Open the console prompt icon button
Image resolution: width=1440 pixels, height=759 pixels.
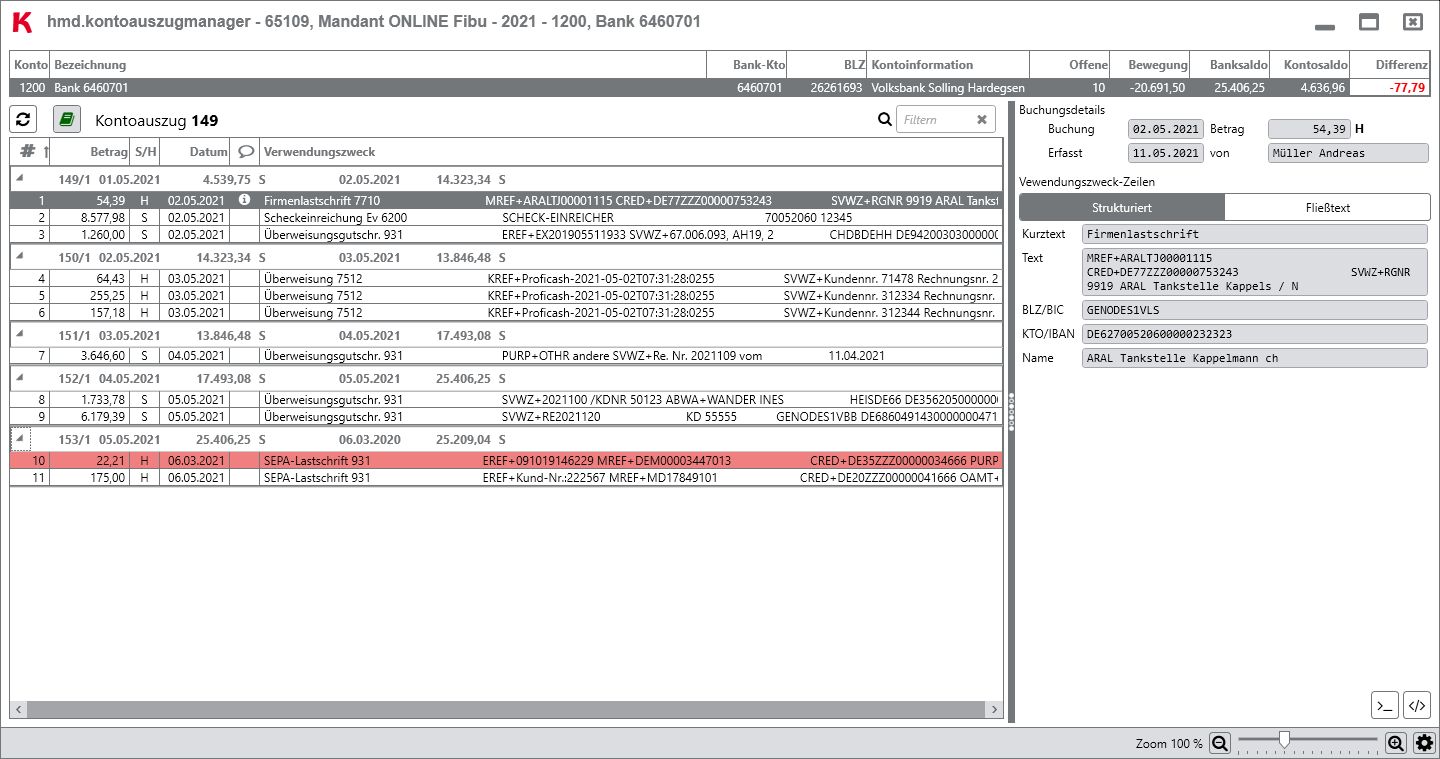1384,705
